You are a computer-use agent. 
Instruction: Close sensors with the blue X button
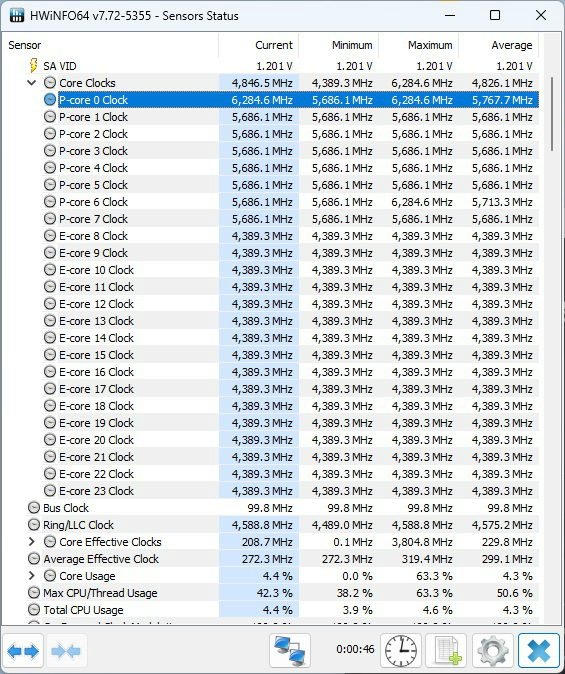click(x=539, y=651)
